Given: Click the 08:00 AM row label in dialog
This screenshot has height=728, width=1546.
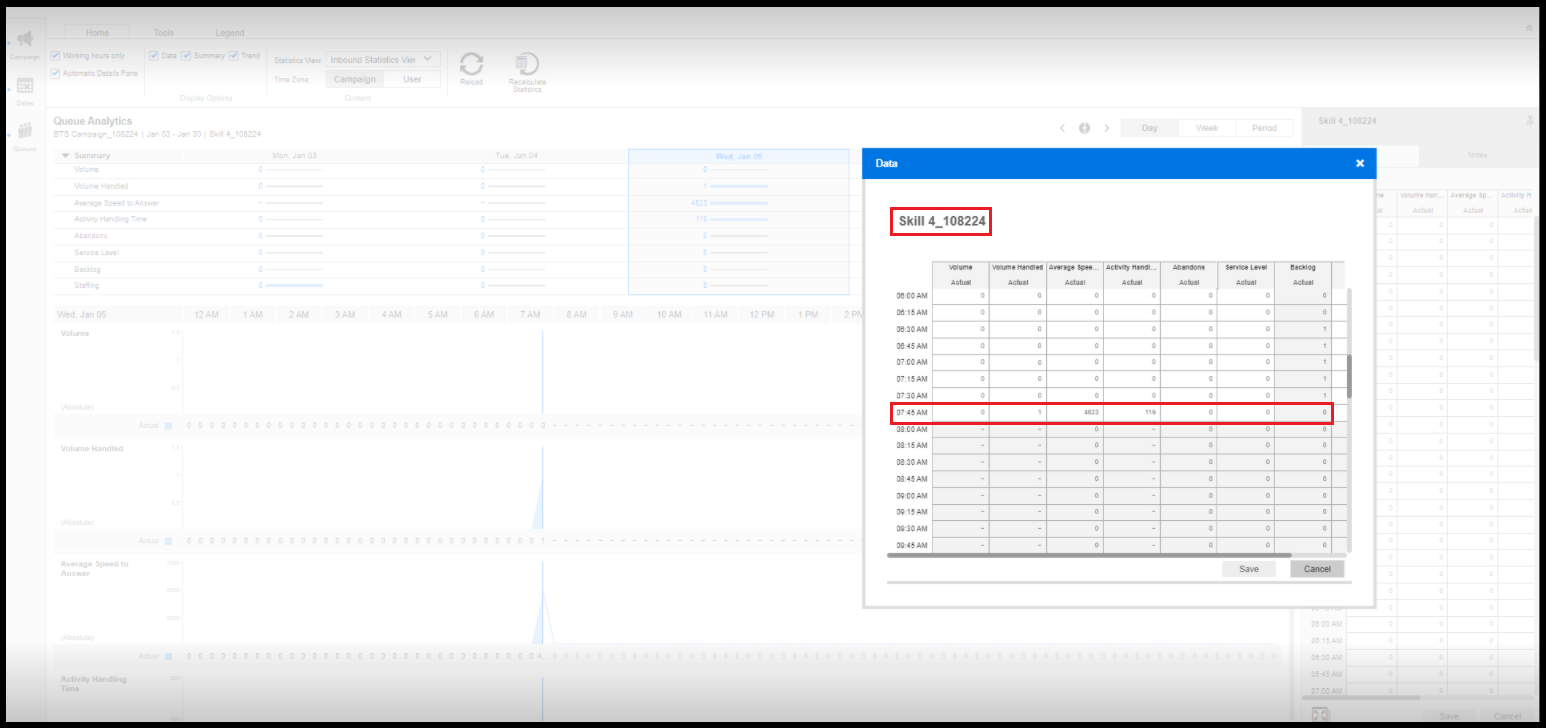Looking at the screenshot, I should (912, 428).
